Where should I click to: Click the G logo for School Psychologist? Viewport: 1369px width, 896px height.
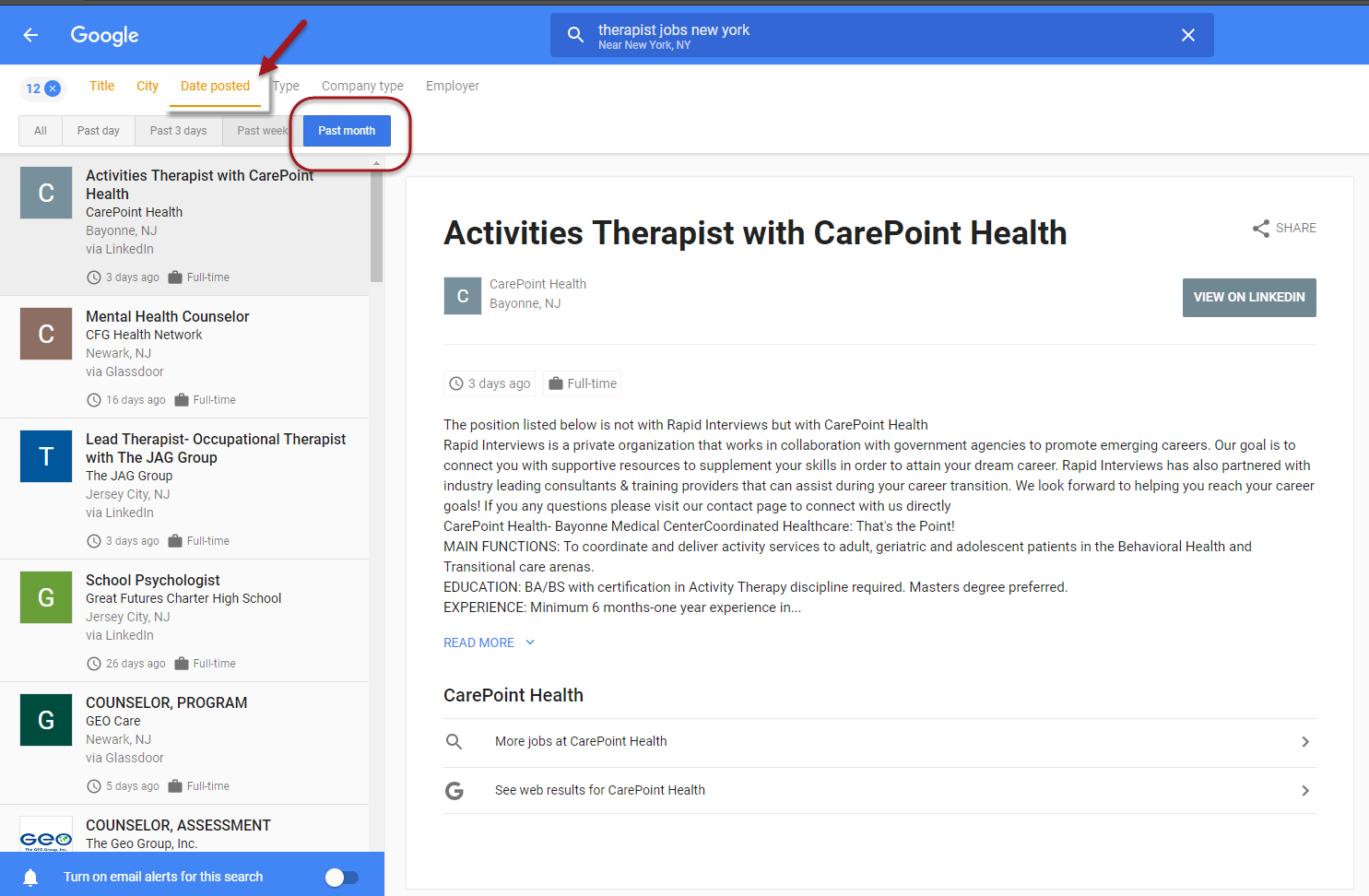[x=46, y=597]
